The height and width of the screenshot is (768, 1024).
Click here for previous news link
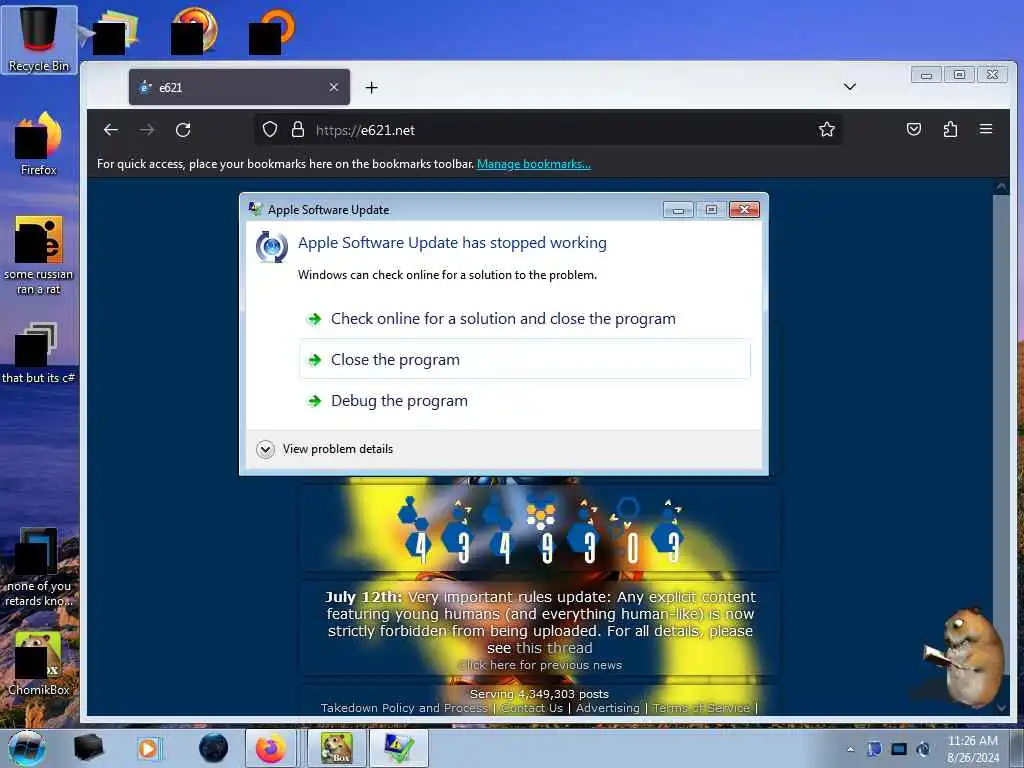541,665
